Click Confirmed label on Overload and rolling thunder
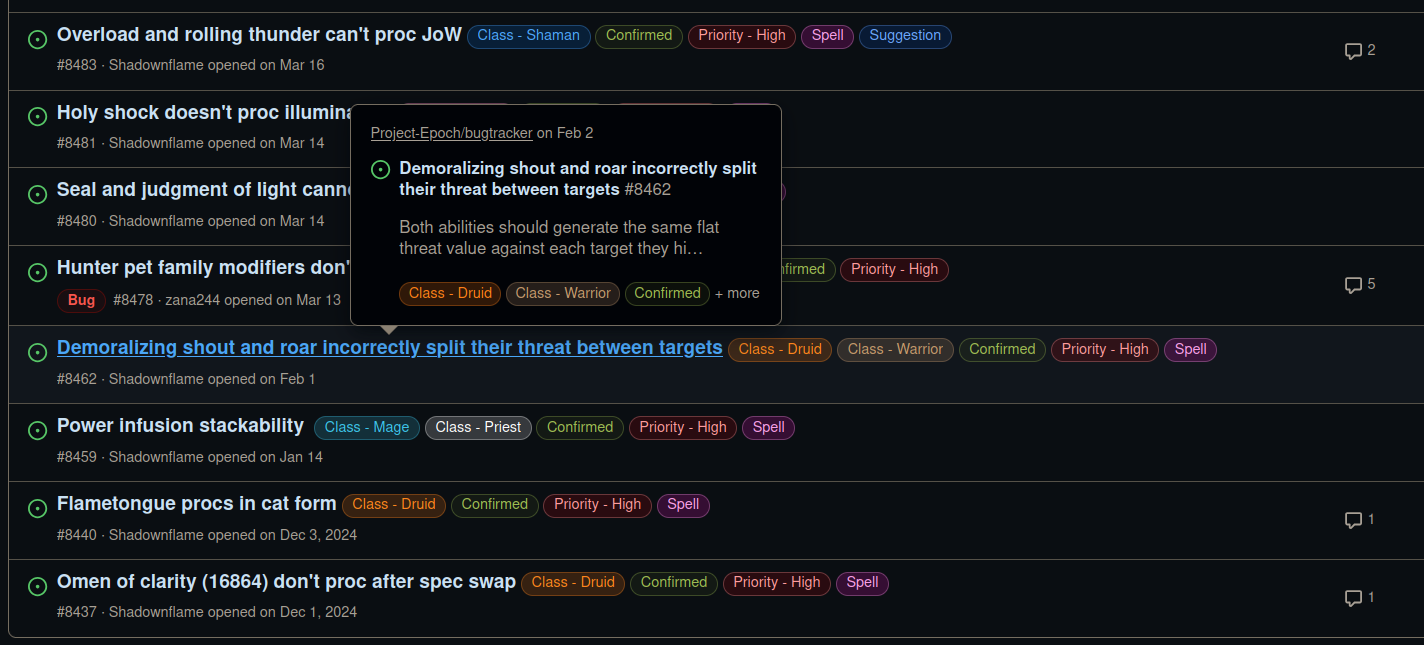Image resolution: width=1424 pixels, height=645 pixels. pyautogui.click(x=639, y=36)
